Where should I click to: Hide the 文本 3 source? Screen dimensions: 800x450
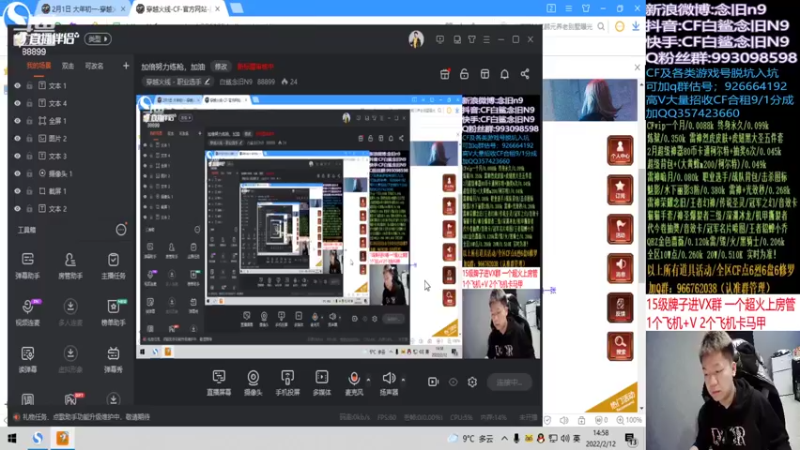point(17,156)
